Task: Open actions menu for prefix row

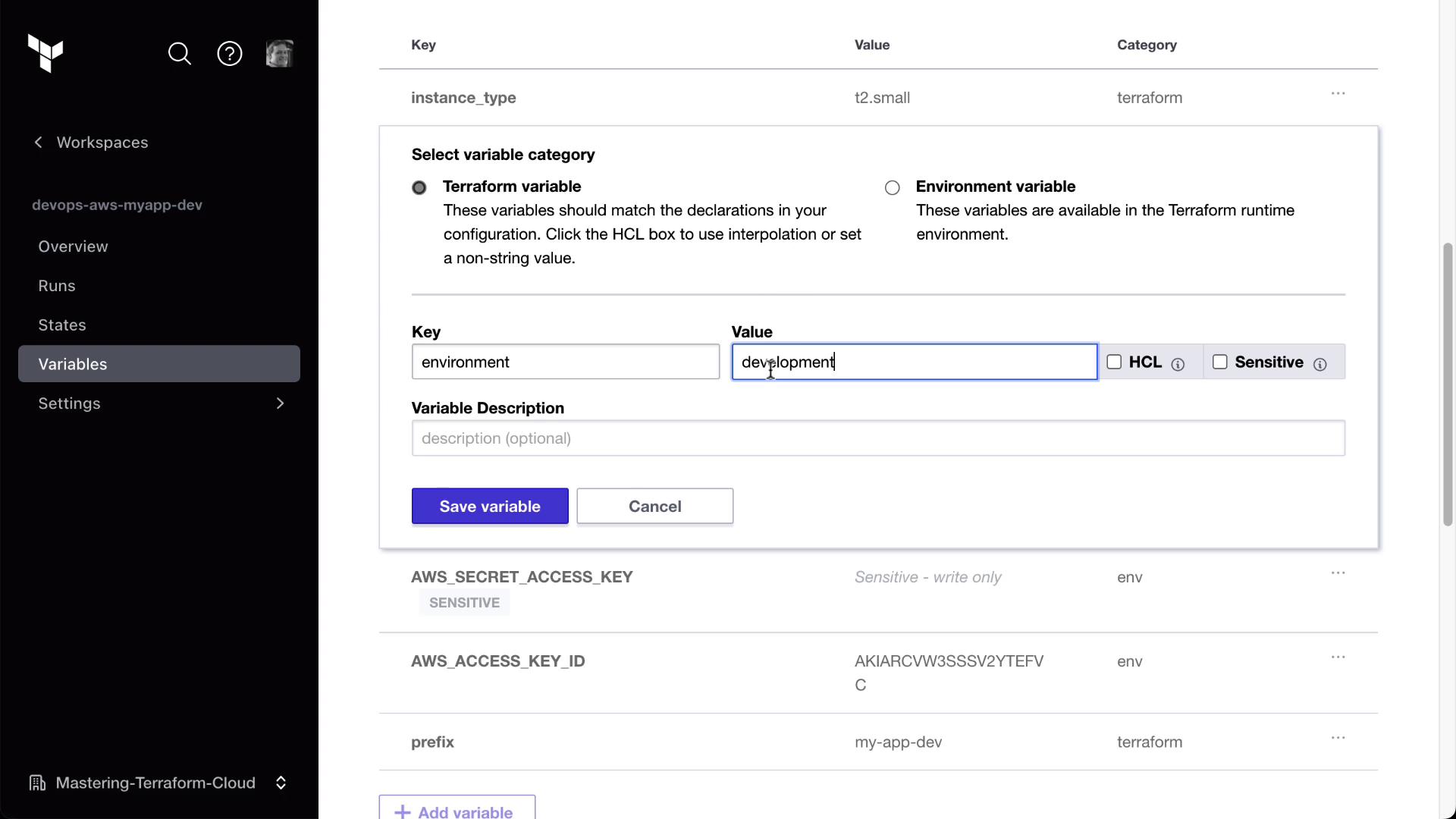Action: click(x=1338, y=738)
